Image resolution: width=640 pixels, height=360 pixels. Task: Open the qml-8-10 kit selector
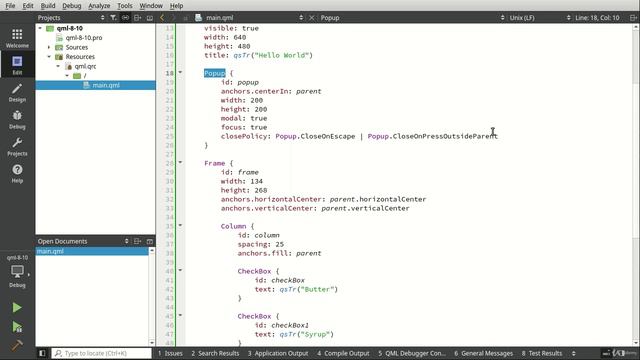point(17,271)
